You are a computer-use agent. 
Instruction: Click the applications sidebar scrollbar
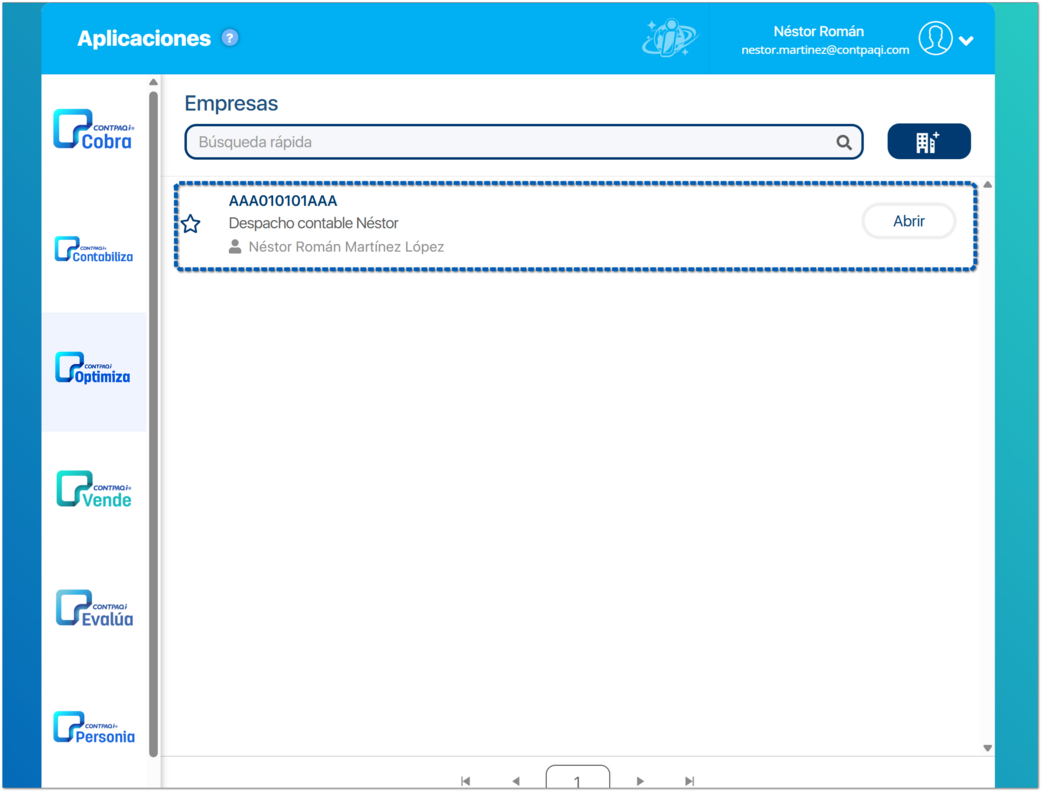(x=154, y=424)
